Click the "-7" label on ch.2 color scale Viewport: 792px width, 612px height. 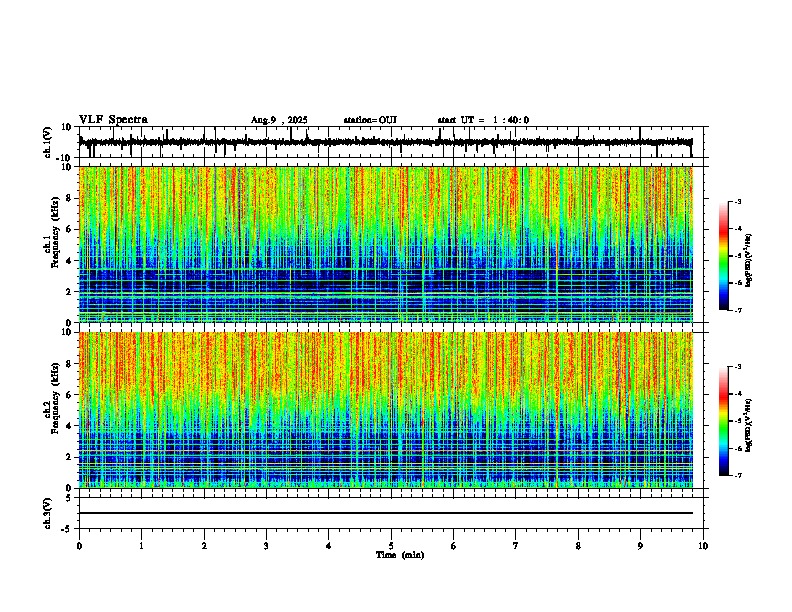pos(738,476)
